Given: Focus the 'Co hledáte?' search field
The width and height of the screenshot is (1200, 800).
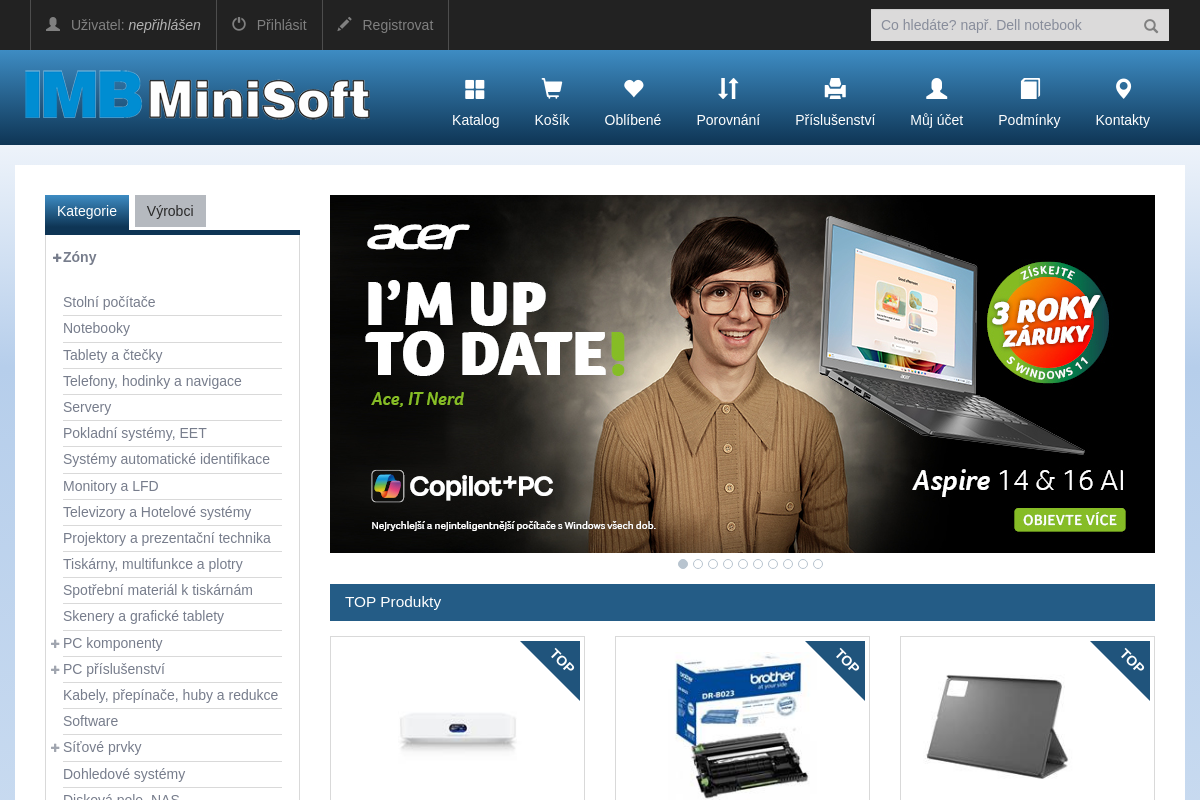Looking at the screenshot, I should [1005, 25].
